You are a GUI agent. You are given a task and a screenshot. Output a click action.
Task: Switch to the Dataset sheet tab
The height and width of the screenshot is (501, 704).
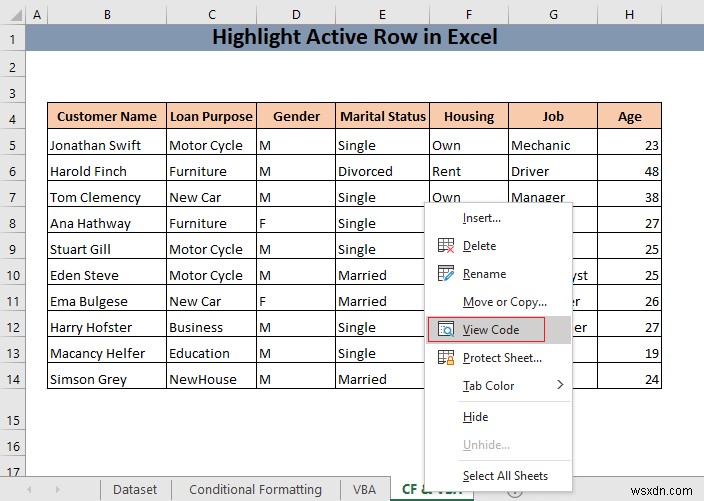[135, 489]
